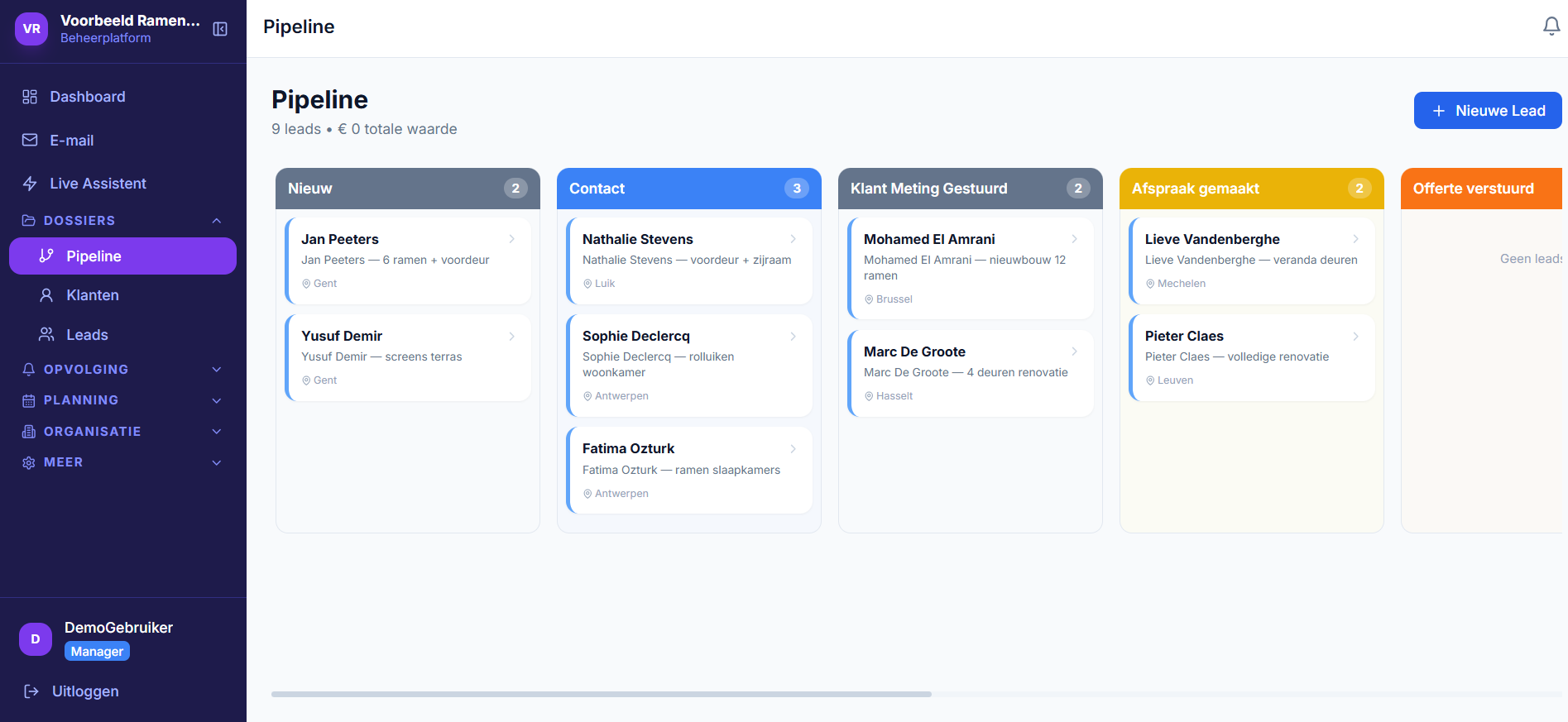Open Lieve Vandenberghe card arrow
This screenshot has height=722, width=1568.
click(x=1356, y=239)
